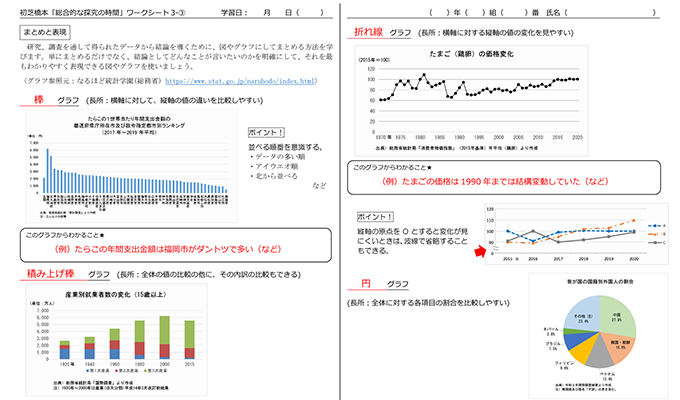Click the 1920年 stacked bar

pyautogui.click(x=65, y=350)
